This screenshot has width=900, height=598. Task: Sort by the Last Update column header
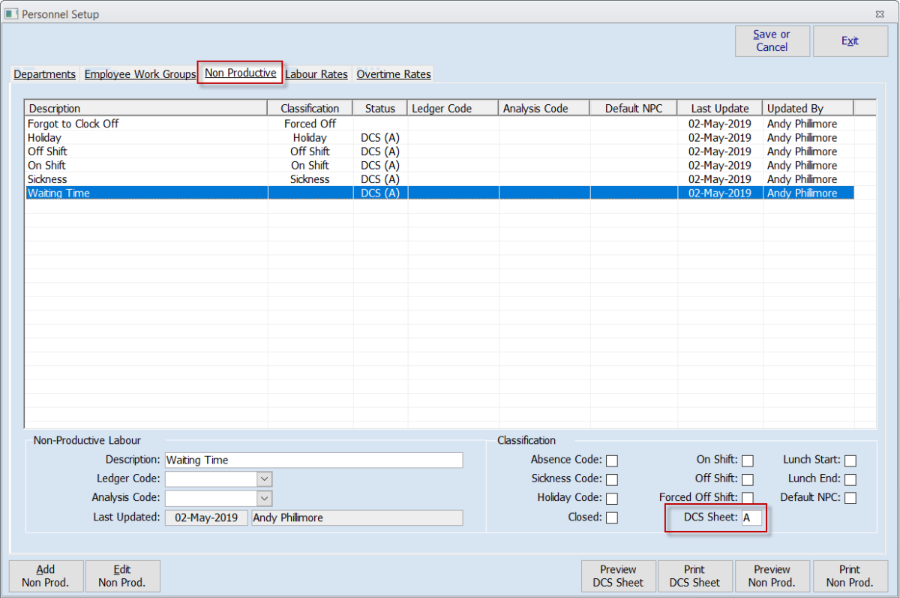(719, 108)
